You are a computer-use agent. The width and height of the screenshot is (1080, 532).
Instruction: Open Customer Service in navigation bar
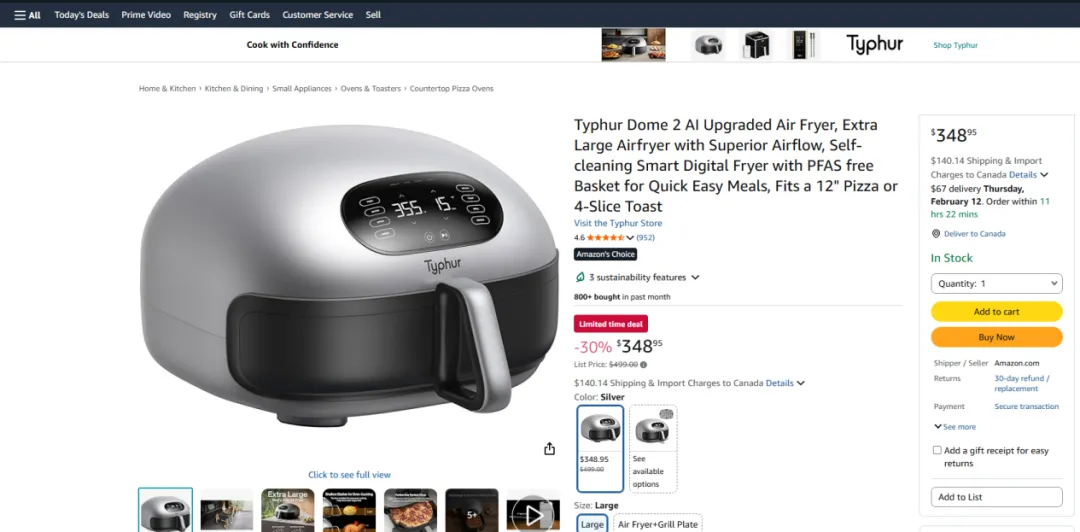318,14
